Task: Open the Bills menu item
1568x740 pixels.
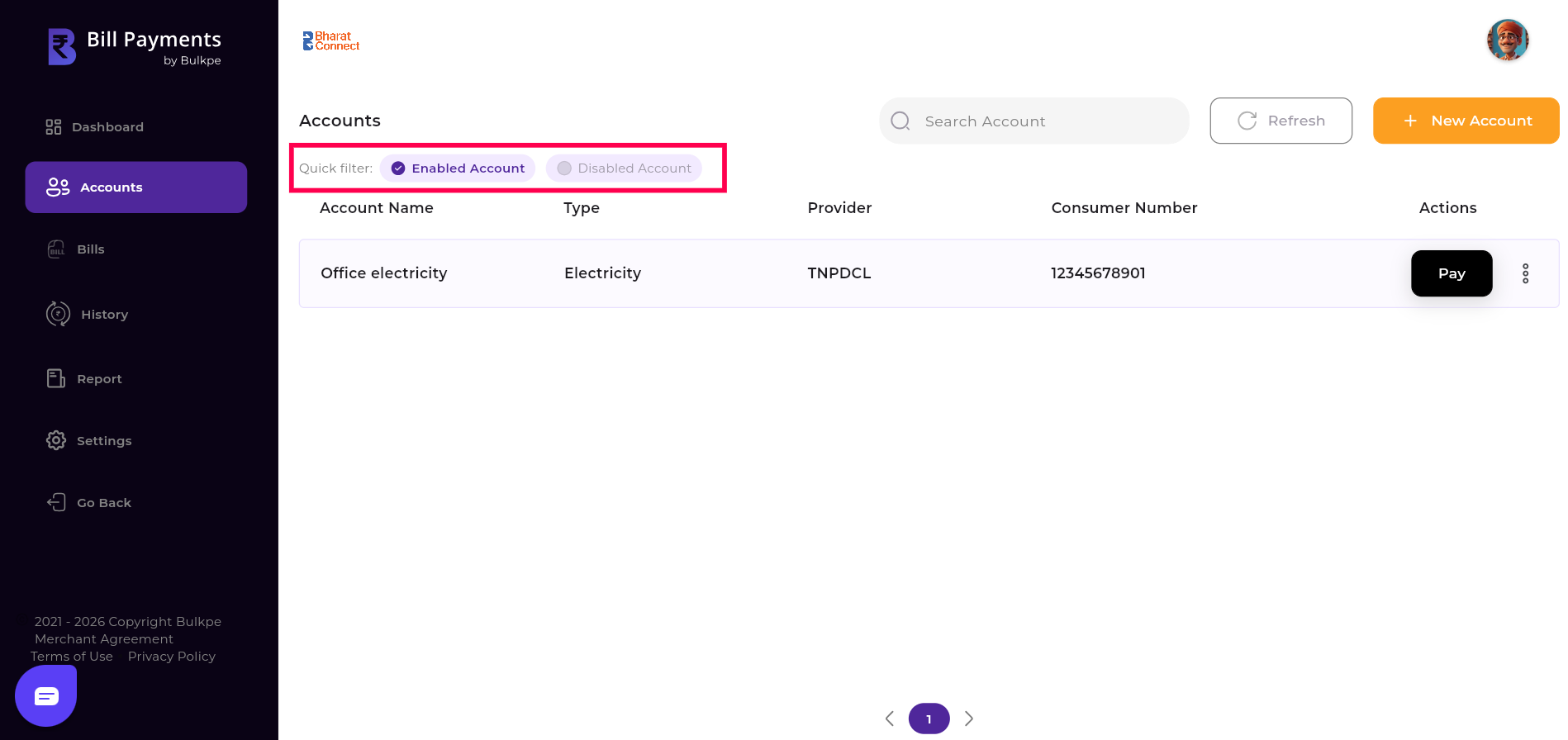Action: click(x=90, y=249)
